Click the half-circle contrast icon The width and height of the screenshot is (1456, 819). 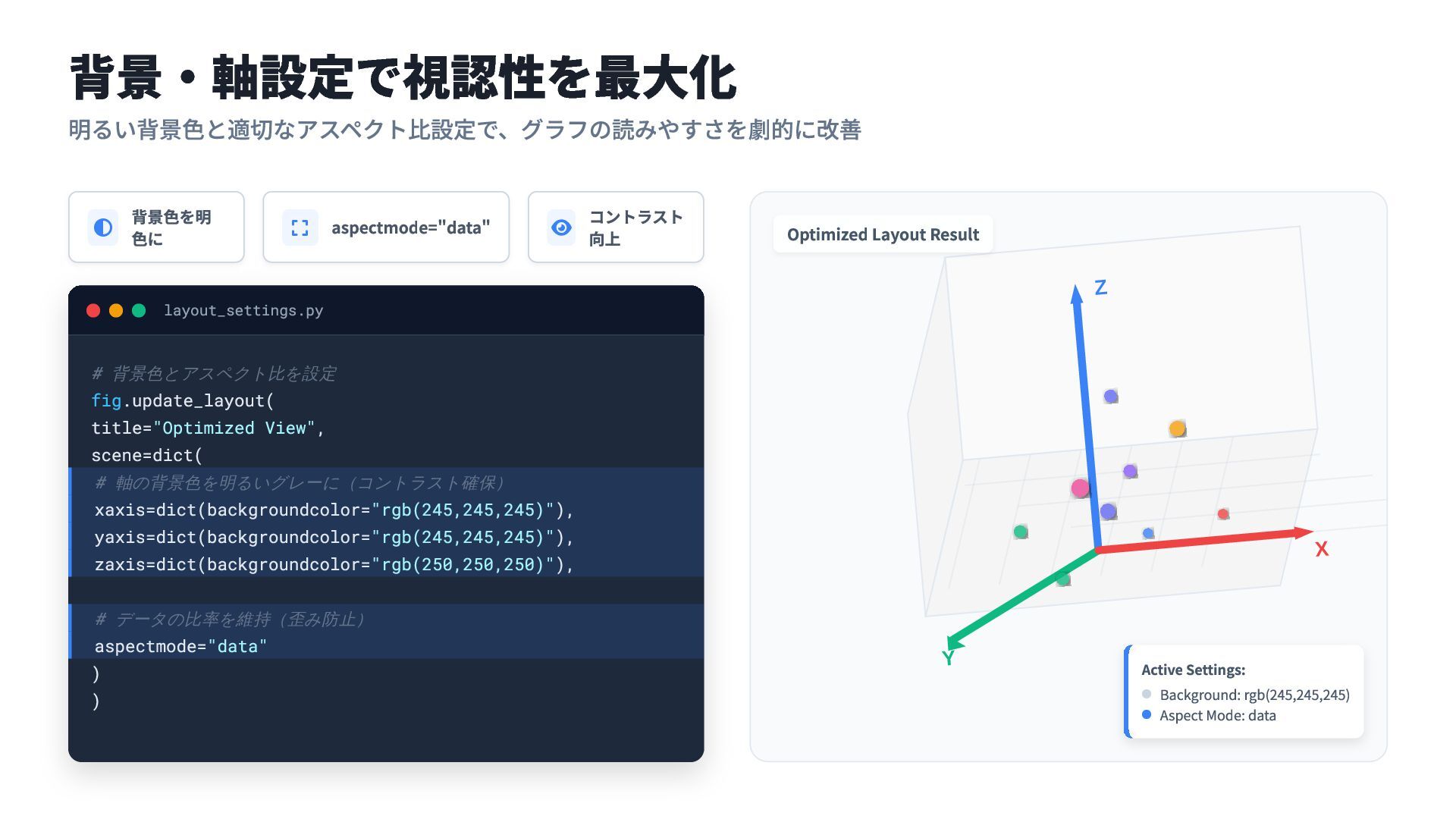(x=103, y=227)
